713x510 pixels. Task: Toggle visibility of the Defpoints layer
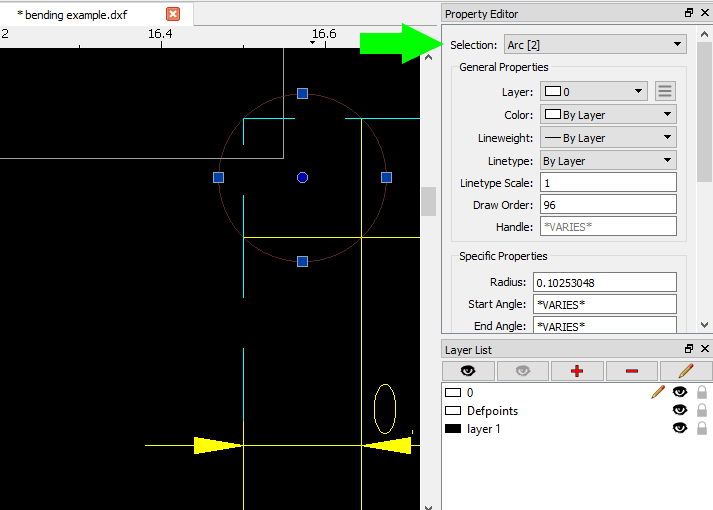tap(680, 410)
